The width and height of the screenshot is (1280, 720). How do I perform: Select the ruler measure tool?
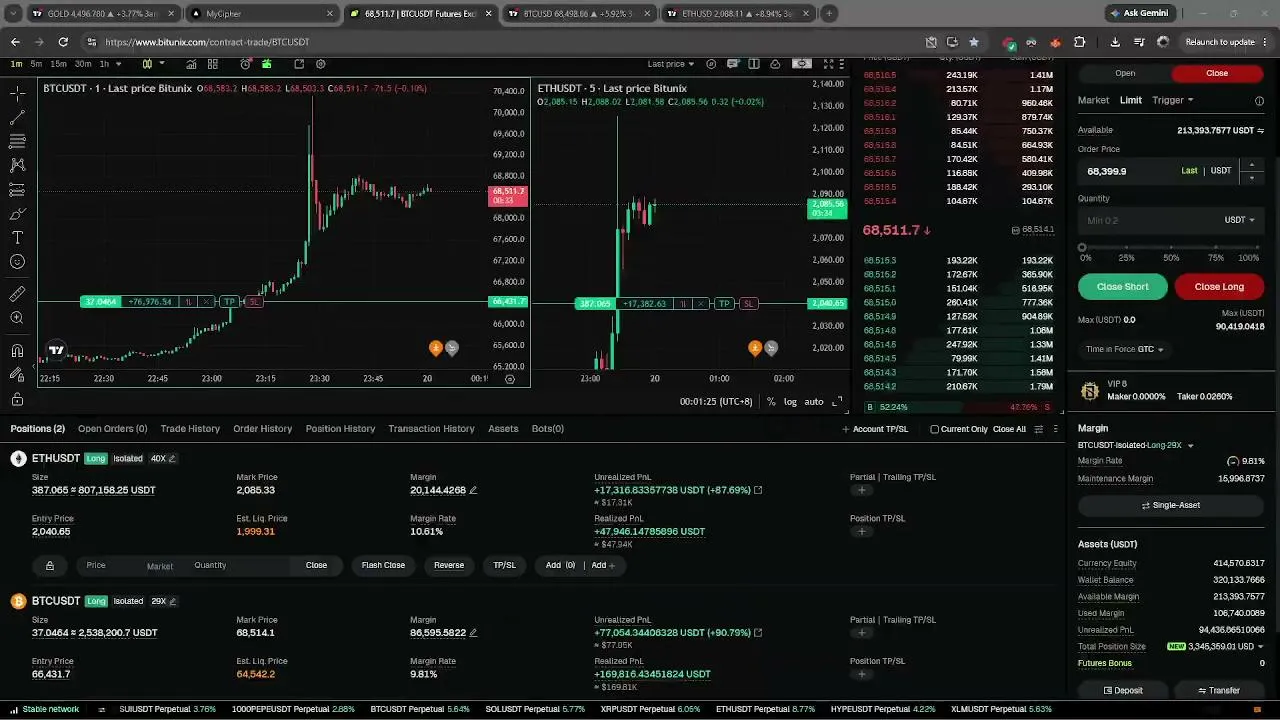pos(17,294)
